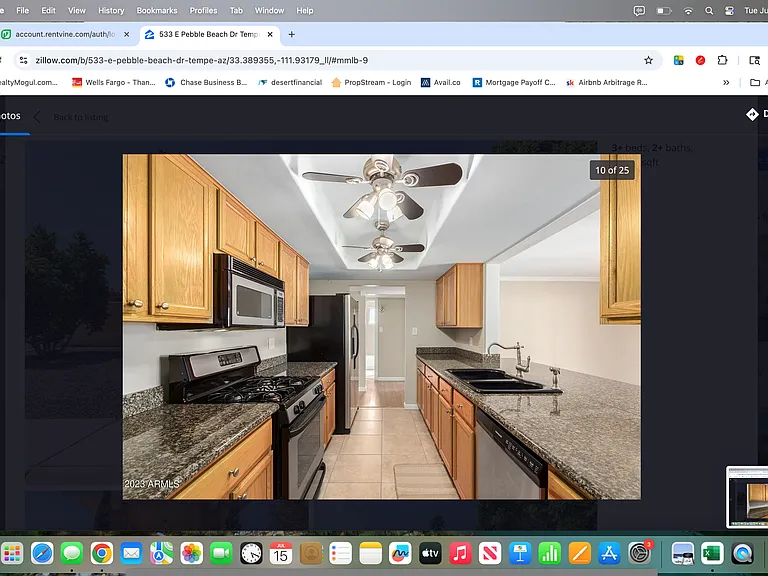This screenshot has height=576, width=768.
Task: Open Maps from the Dock
Action: click(162, 553)
